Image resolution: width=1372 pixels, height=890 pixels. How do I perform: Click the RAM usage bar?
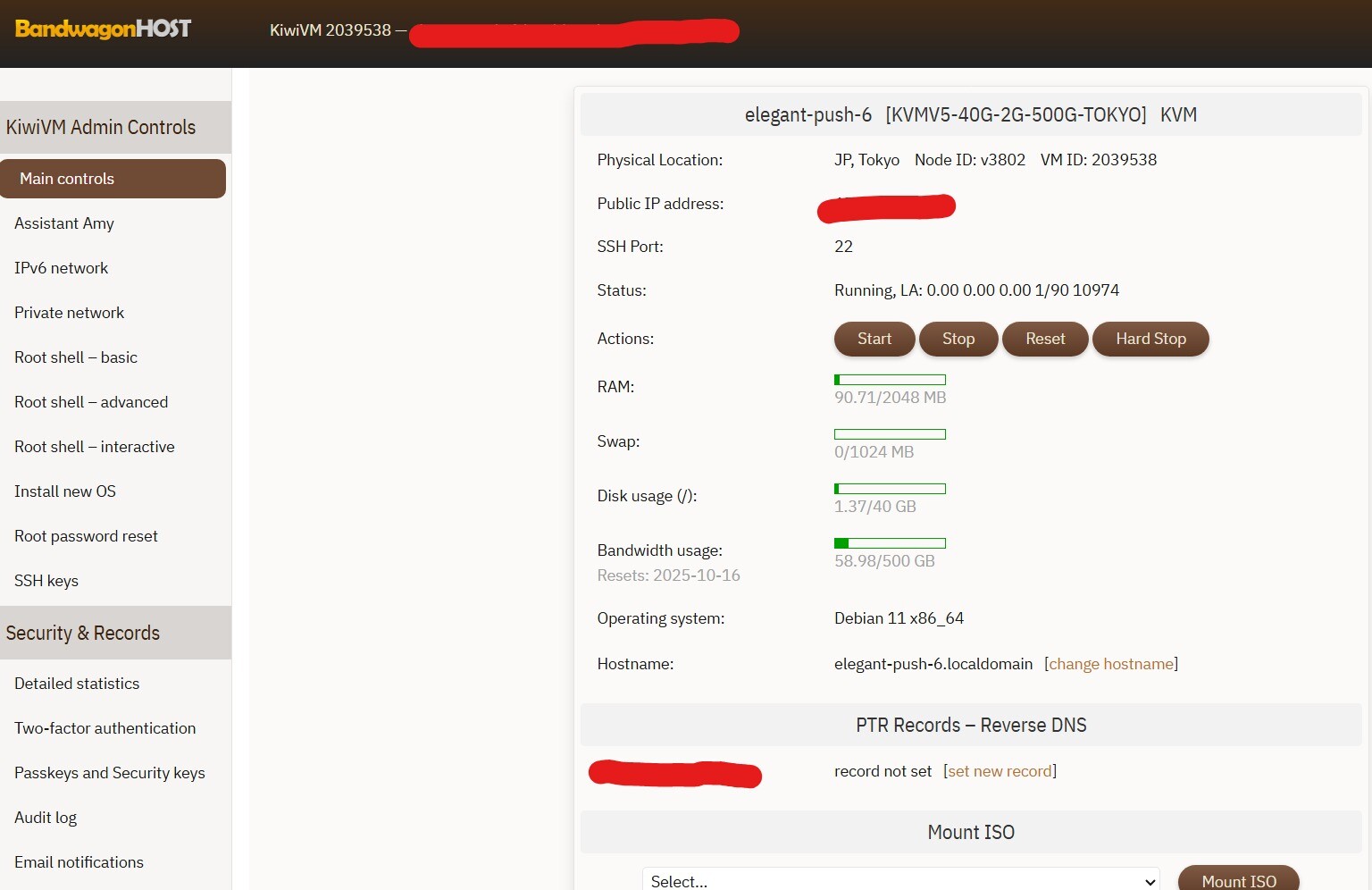tap(890, 380)
